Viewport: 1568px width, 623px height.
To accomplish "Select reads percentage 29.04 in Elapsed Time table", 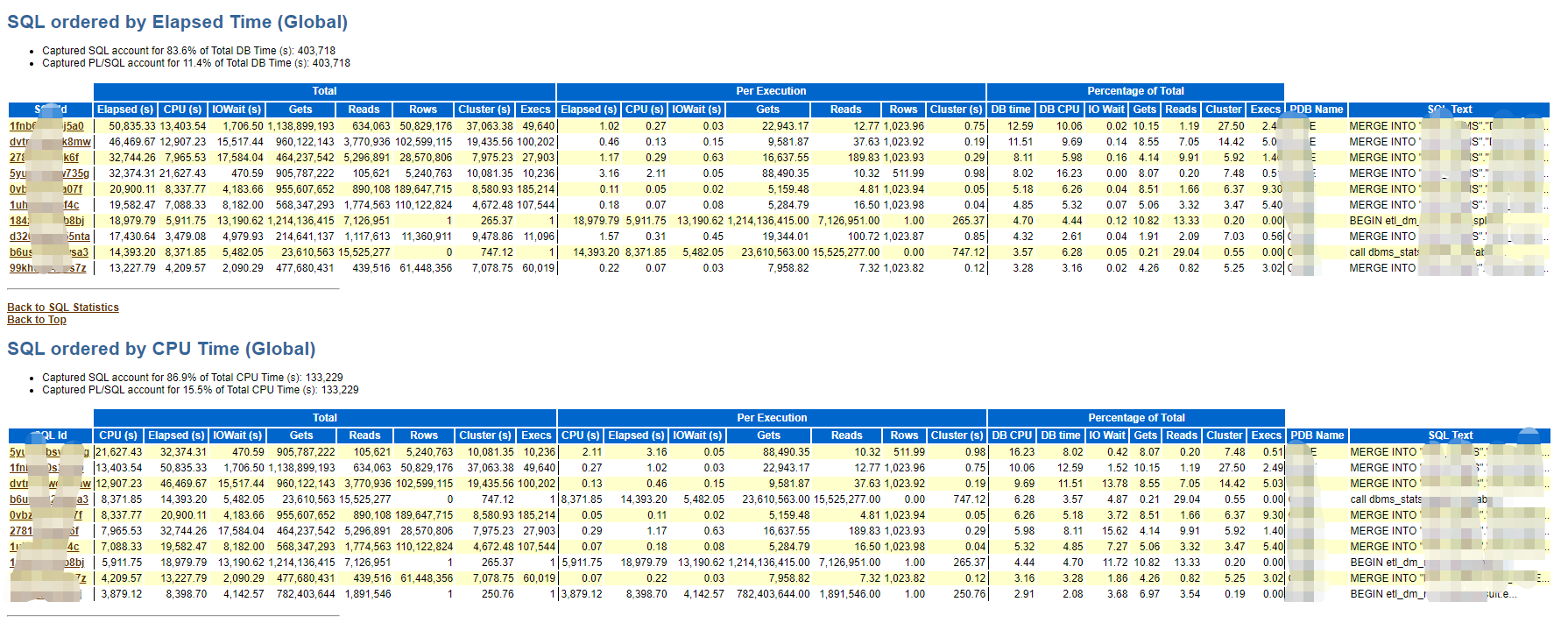I will click(1186, 252).
